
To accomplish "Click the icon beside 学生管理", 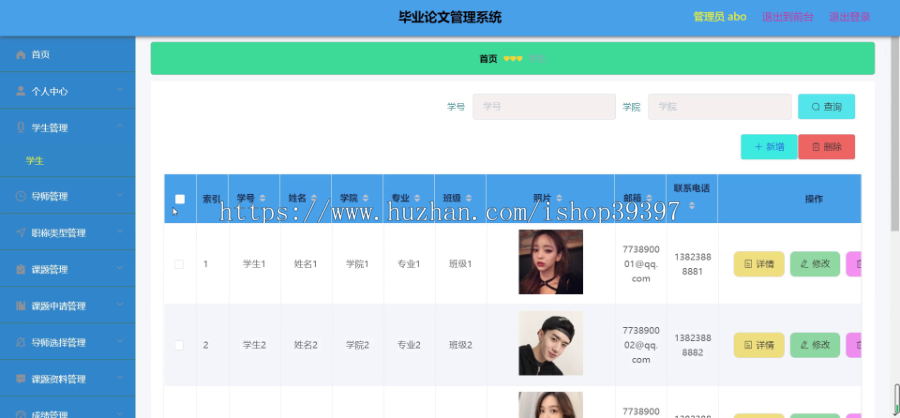I will 21,127.
